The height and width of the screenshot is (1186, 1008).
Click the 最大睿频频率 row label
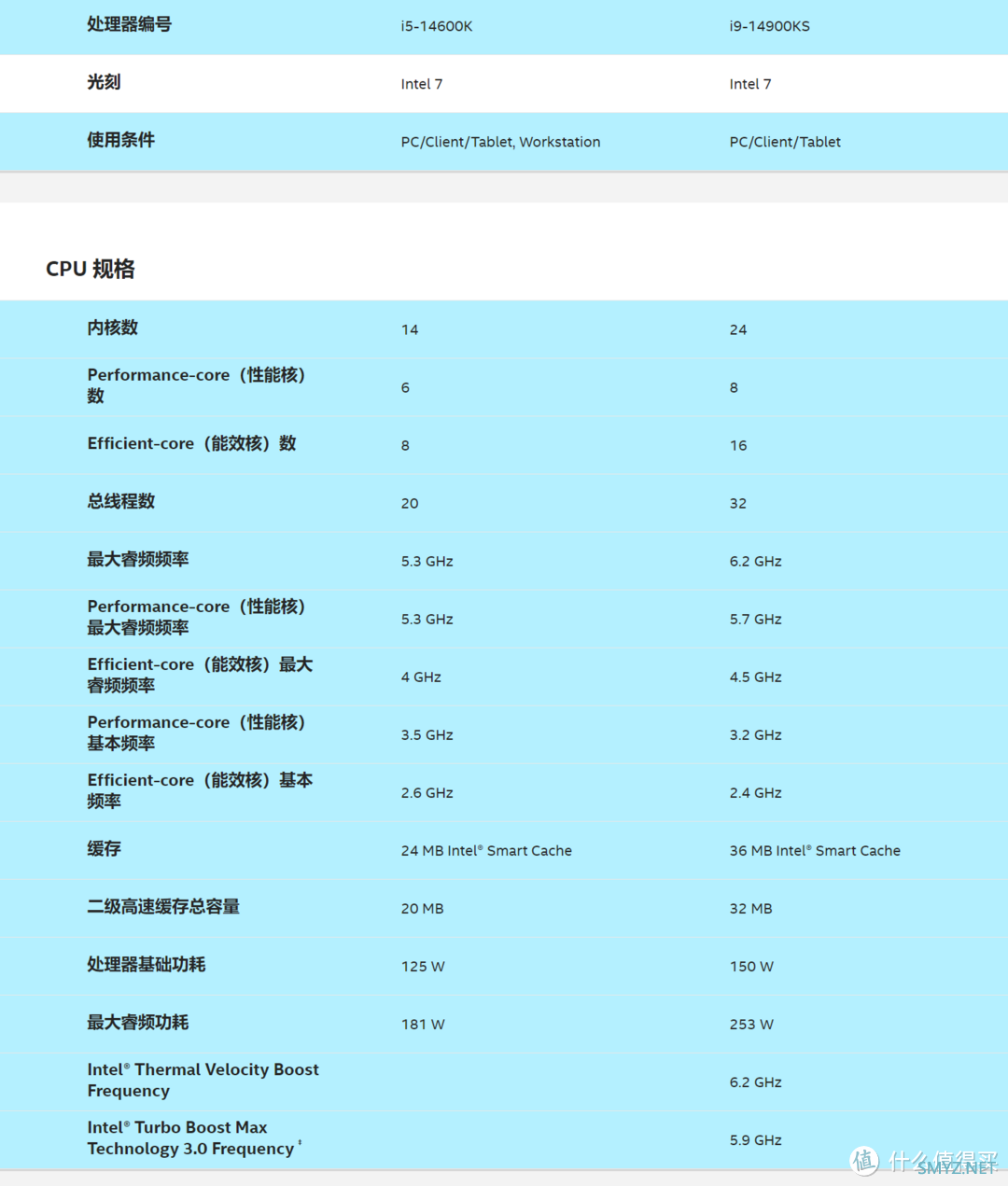coord(138,559)
